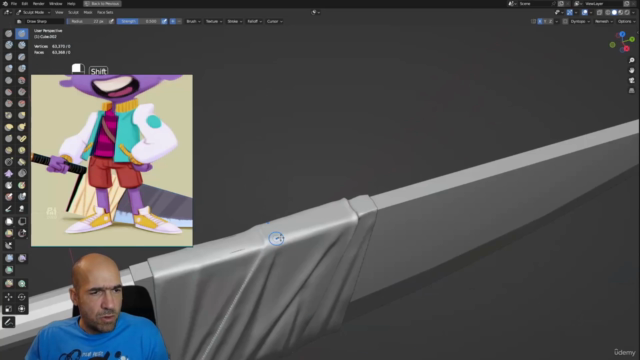Open the Sculpt header menu

pos(73,12)
